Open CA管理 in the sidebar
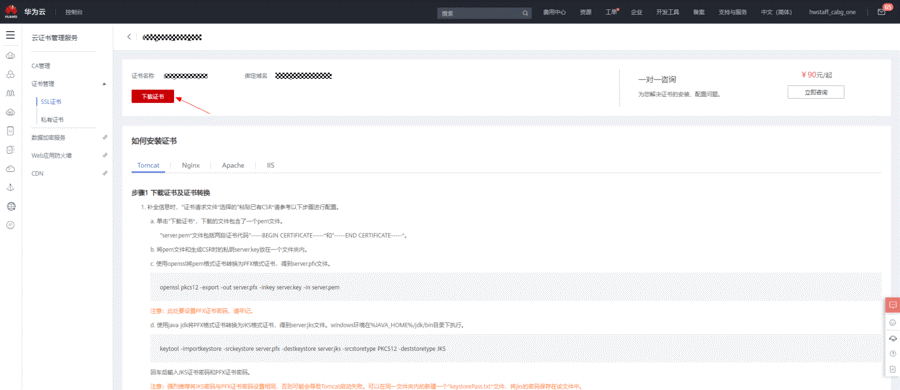This screenshot has width=900, height=390. point(41,66)
